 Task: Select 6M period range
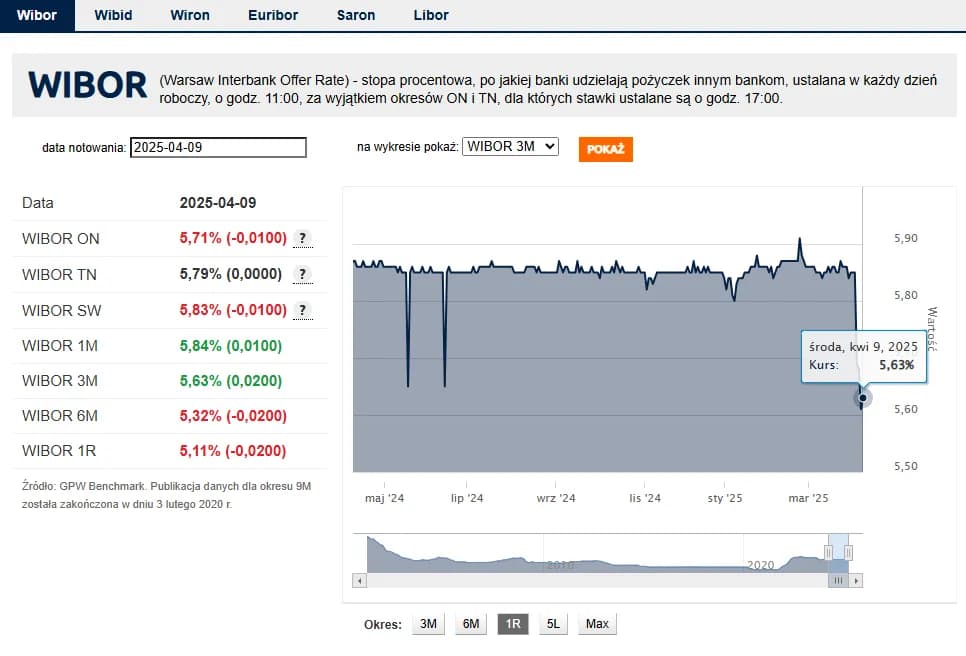click(x=470, y=624)
